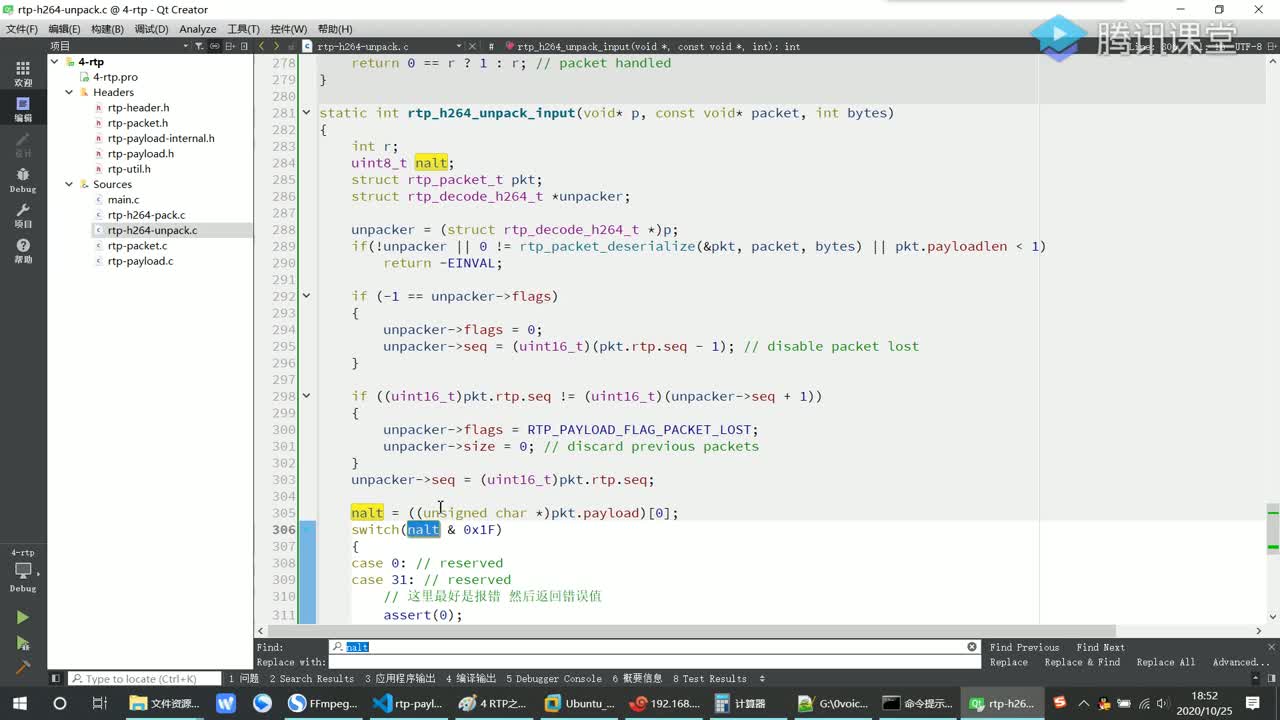
Task: Click the Replace with input field
Action: (655, 662)
